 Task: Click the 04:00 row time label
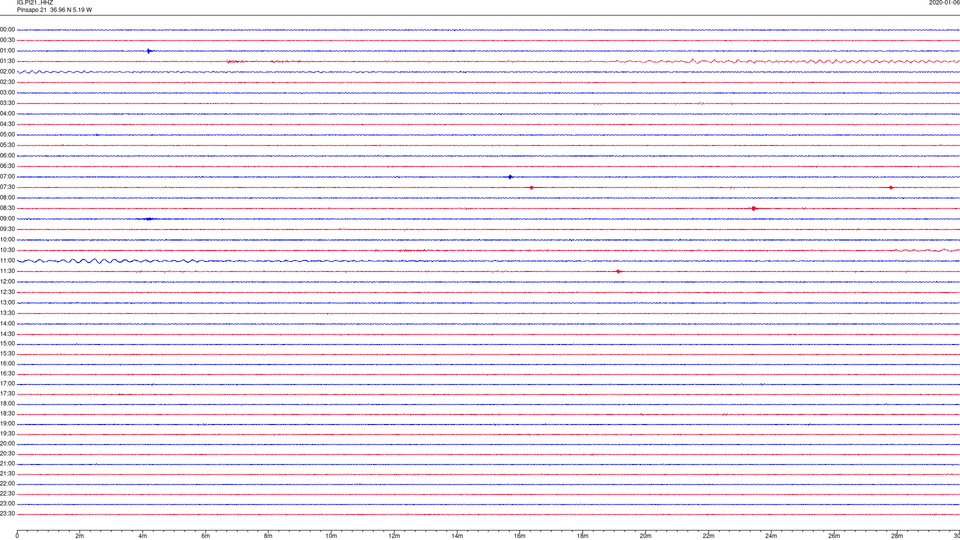pos(7,114)
